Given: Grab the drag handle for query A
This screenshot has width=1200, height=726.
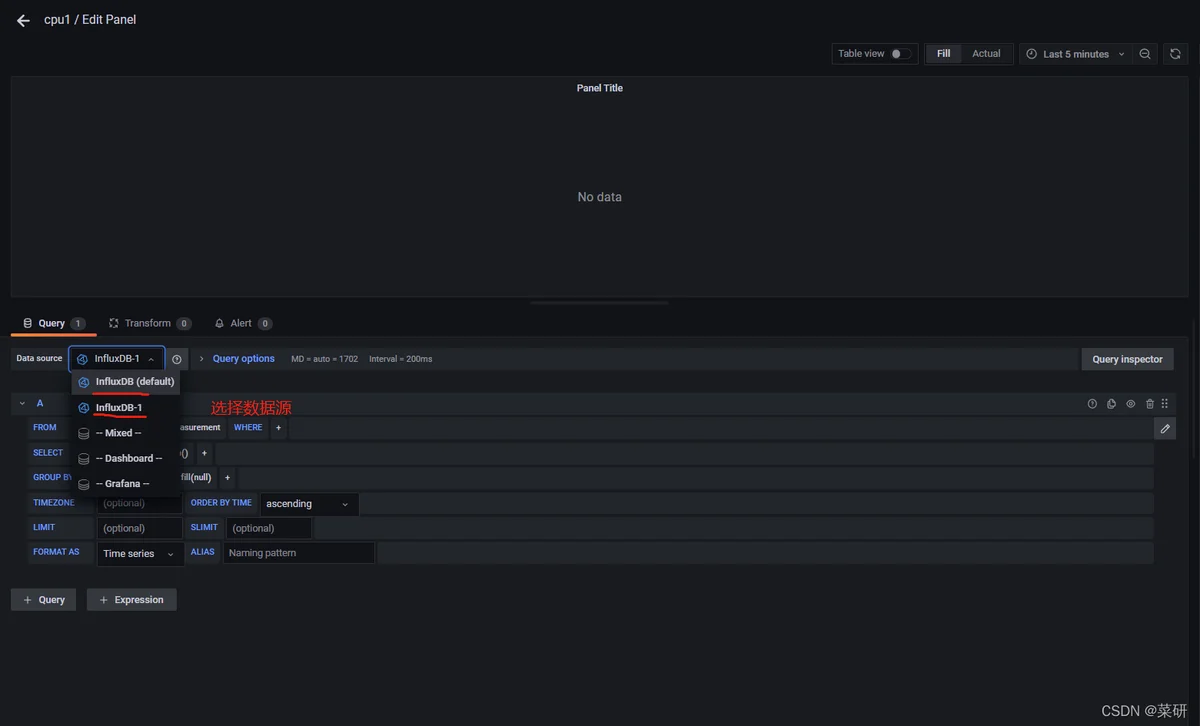Looking at the screenshot, I should click(x=1165, y=403).
